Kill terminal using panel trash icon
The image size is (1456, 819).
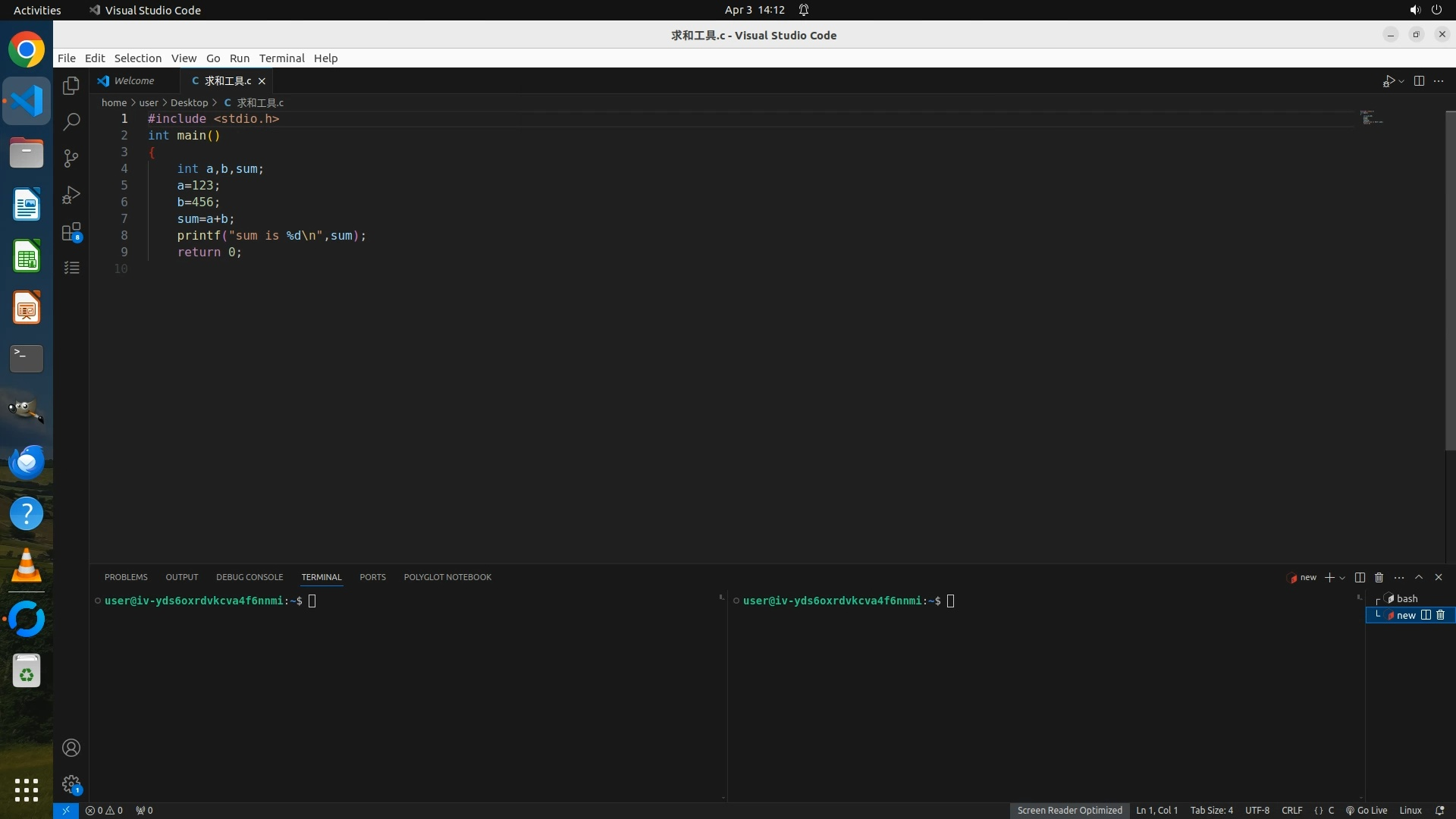(1379, 577)
